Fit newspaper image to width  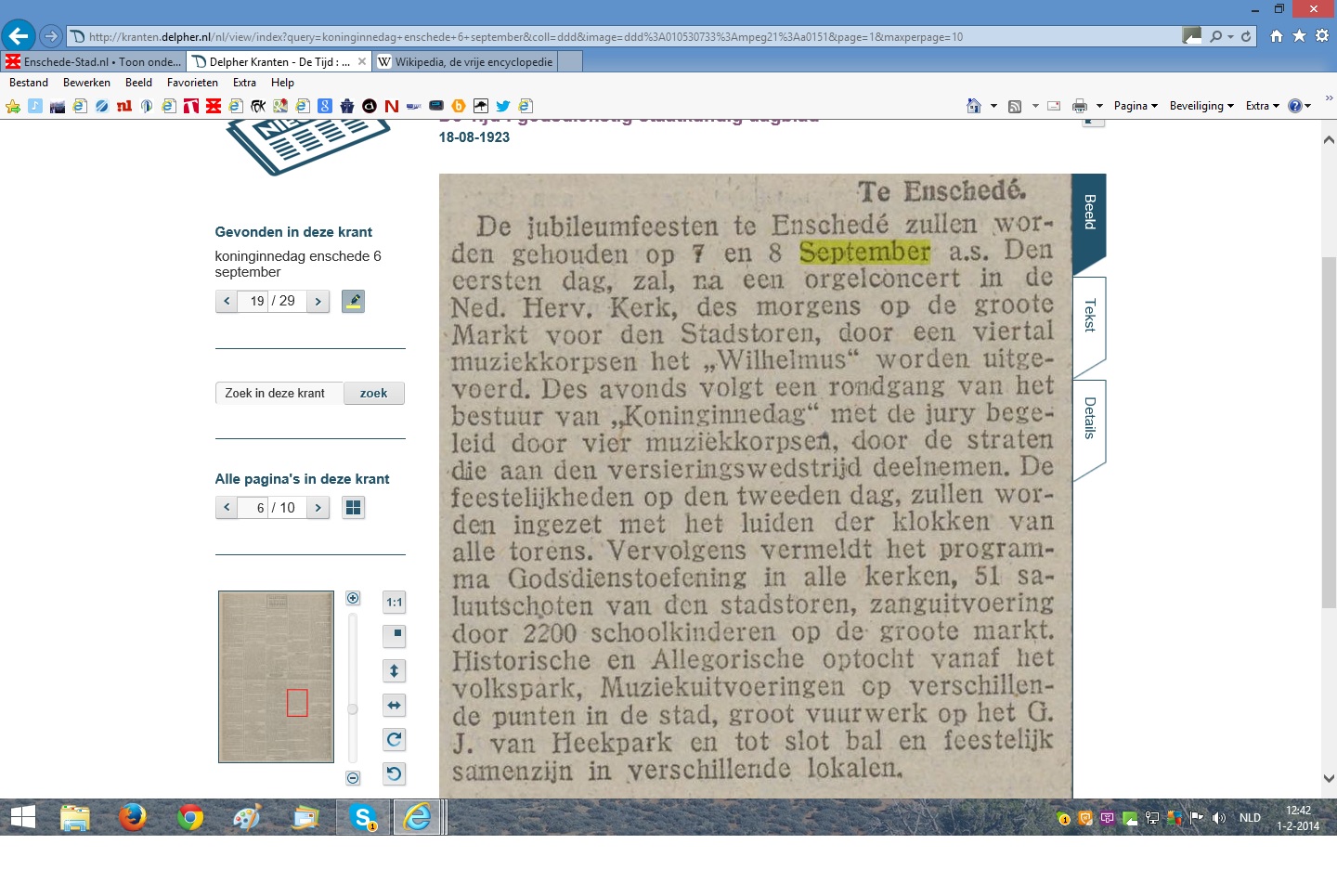(395, 706)
